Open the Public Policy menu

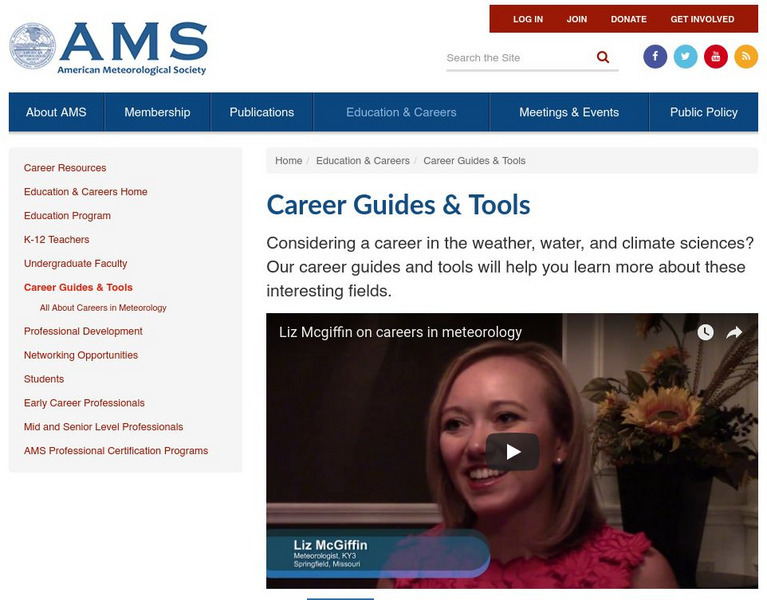click(x=703, y=112)
